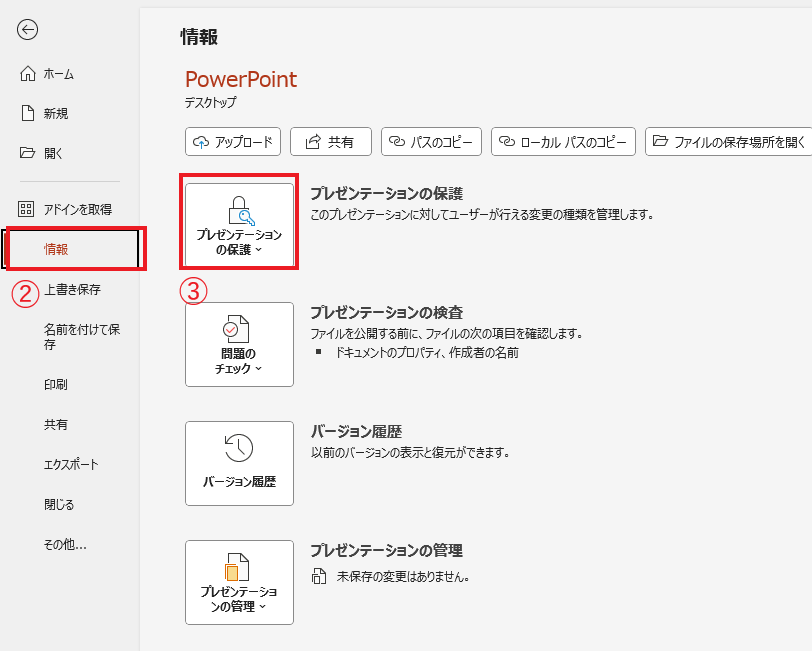Click the プレゼンテーションの保護 heading

(x=386, y=194)
